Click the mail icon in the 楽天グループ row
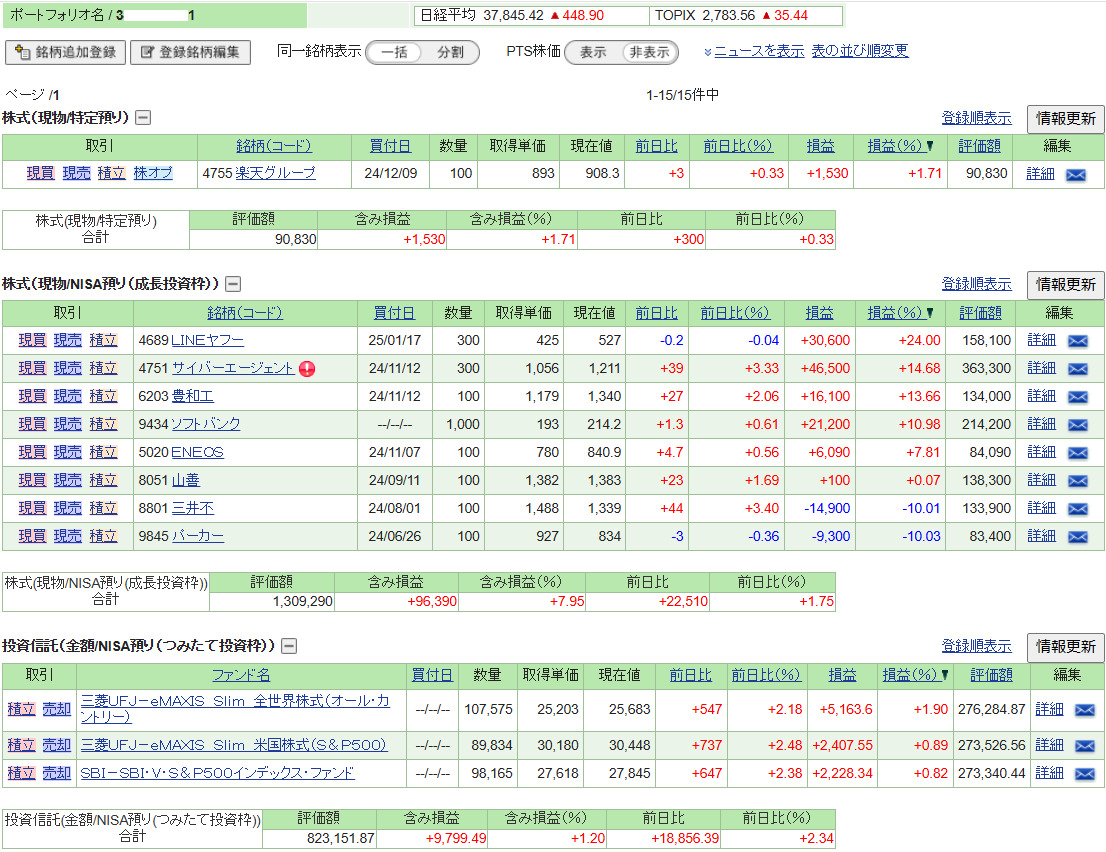Screen dimensions: 1106x852 pos(1075,174)
